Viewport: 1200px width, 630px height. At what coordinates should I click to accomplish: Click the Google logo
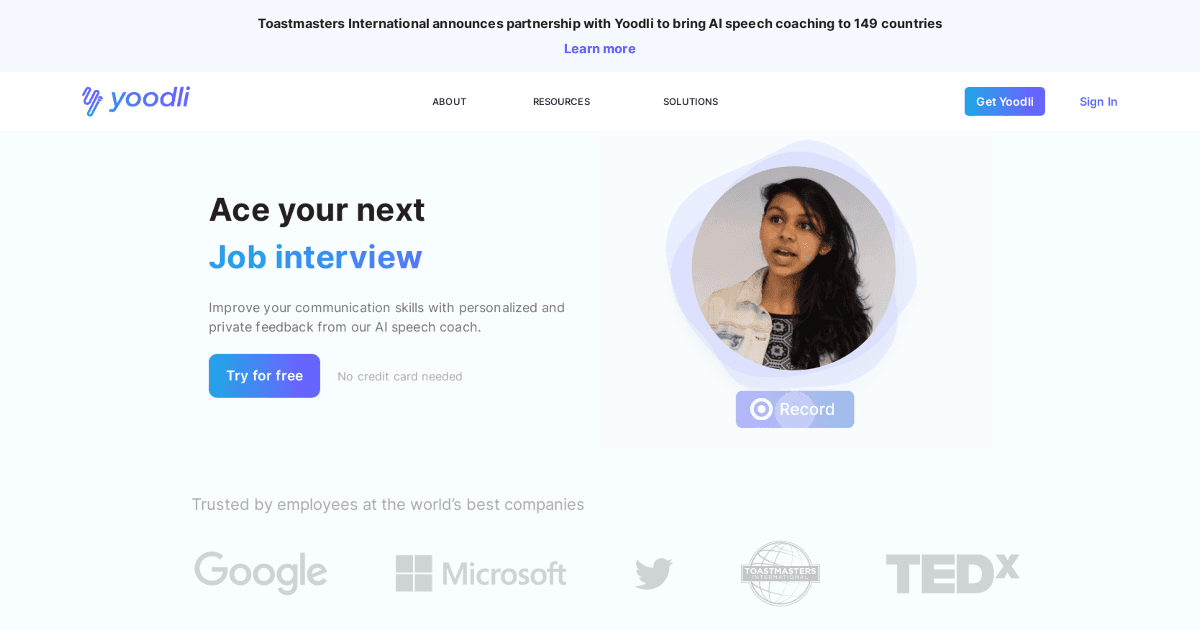pyautogui.click(x=261, y=573)
